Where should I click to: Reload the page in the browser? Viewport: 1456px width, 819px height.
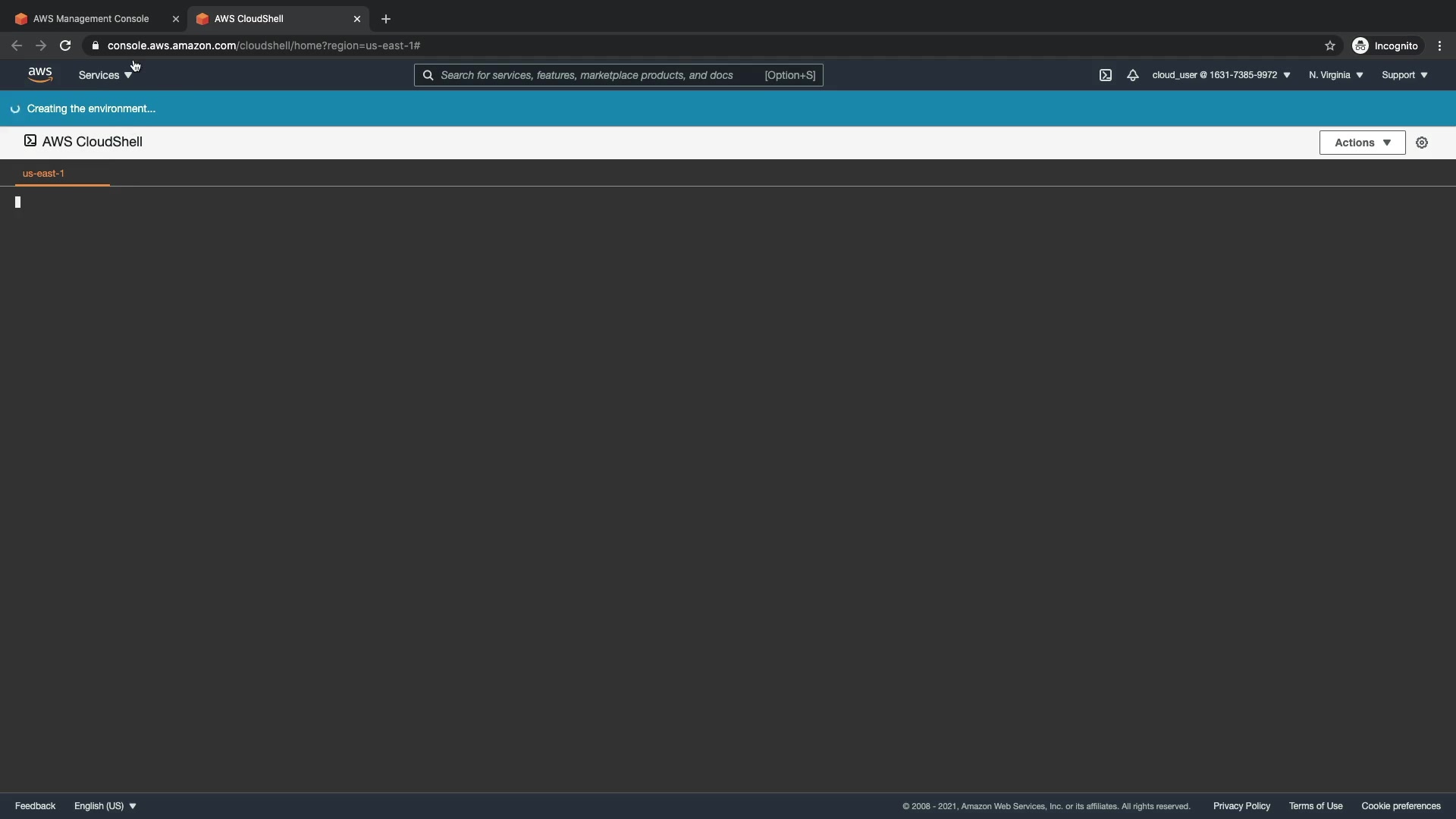[65, 46]
